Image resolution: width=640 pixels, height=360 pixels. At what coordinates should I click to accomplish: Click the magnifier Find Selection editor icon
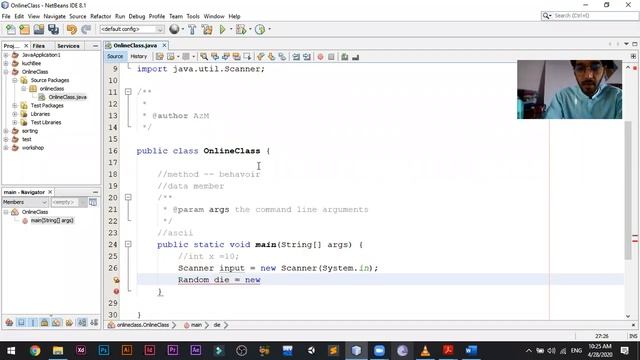(204, 57)
